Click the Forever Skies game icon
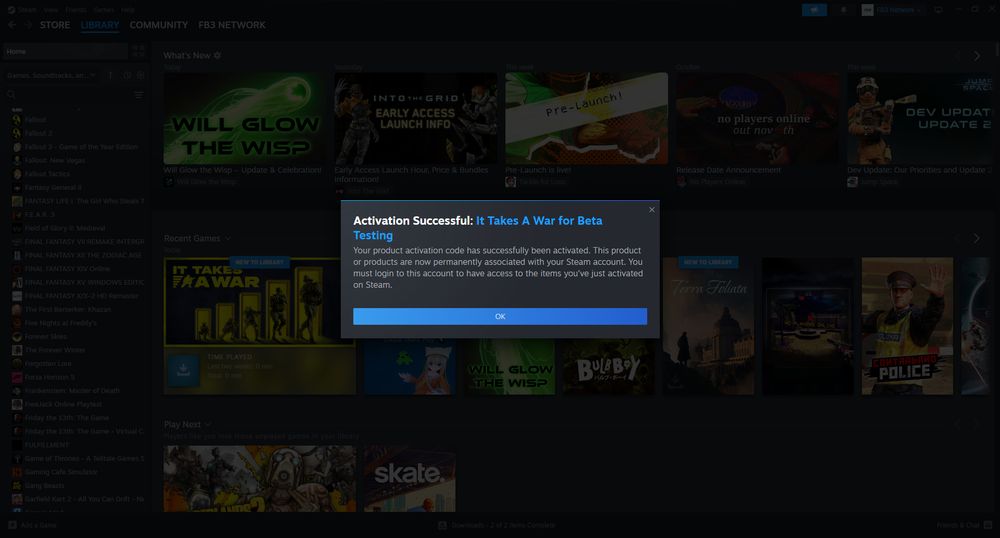 pyautogui.click(x=17, y=336)
